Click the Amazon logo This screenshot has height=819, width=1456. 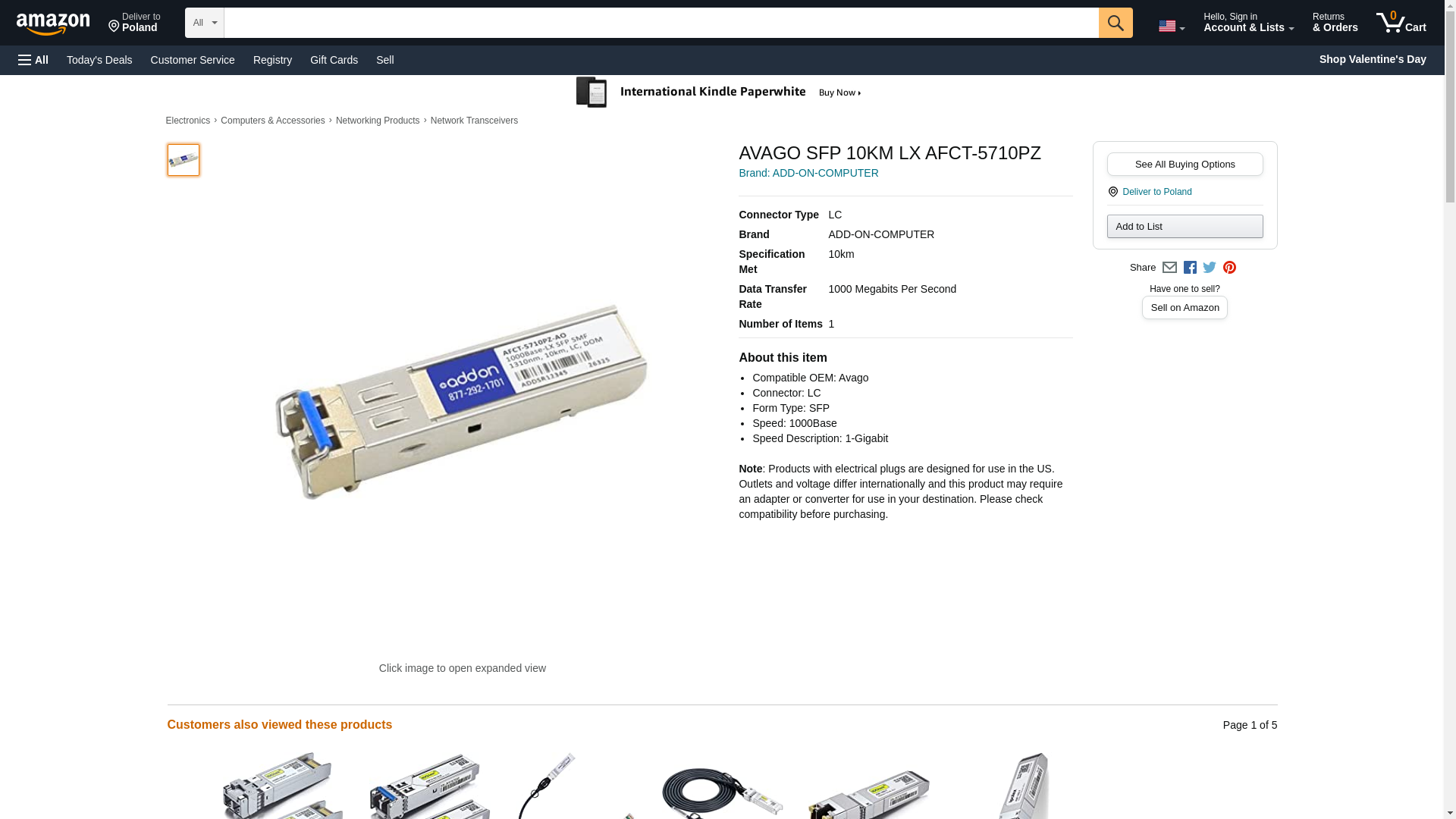click(53, 24)
